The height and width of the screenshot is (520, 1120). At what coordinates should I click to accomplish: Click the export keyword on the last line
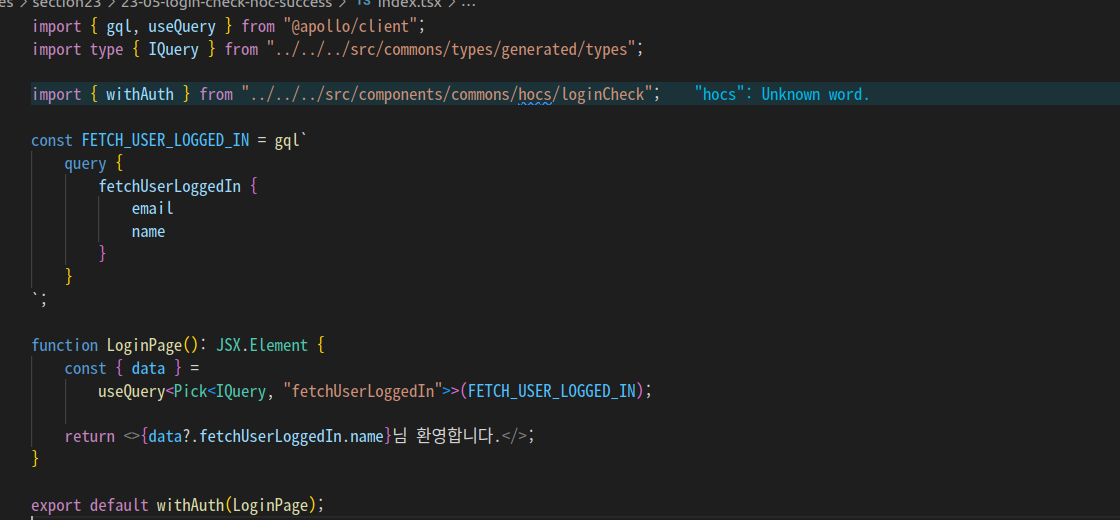tap(56, 505)
